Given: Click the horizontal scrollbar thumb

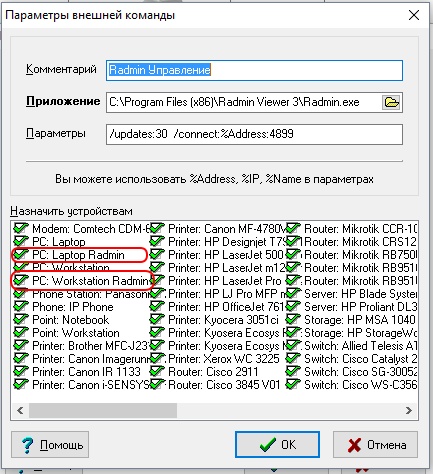Looking at the screenshot, I should point(103,410).
